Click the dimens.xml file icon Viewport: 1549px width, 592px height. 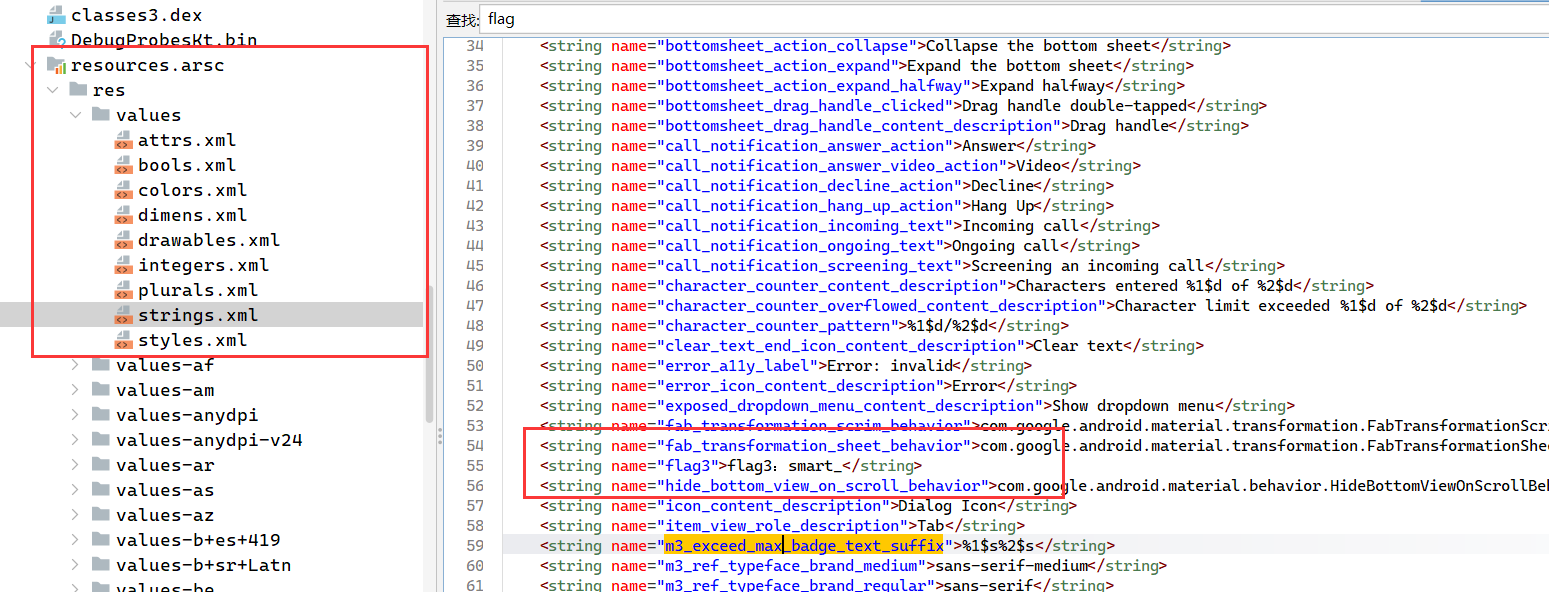(x=123, y=215)
